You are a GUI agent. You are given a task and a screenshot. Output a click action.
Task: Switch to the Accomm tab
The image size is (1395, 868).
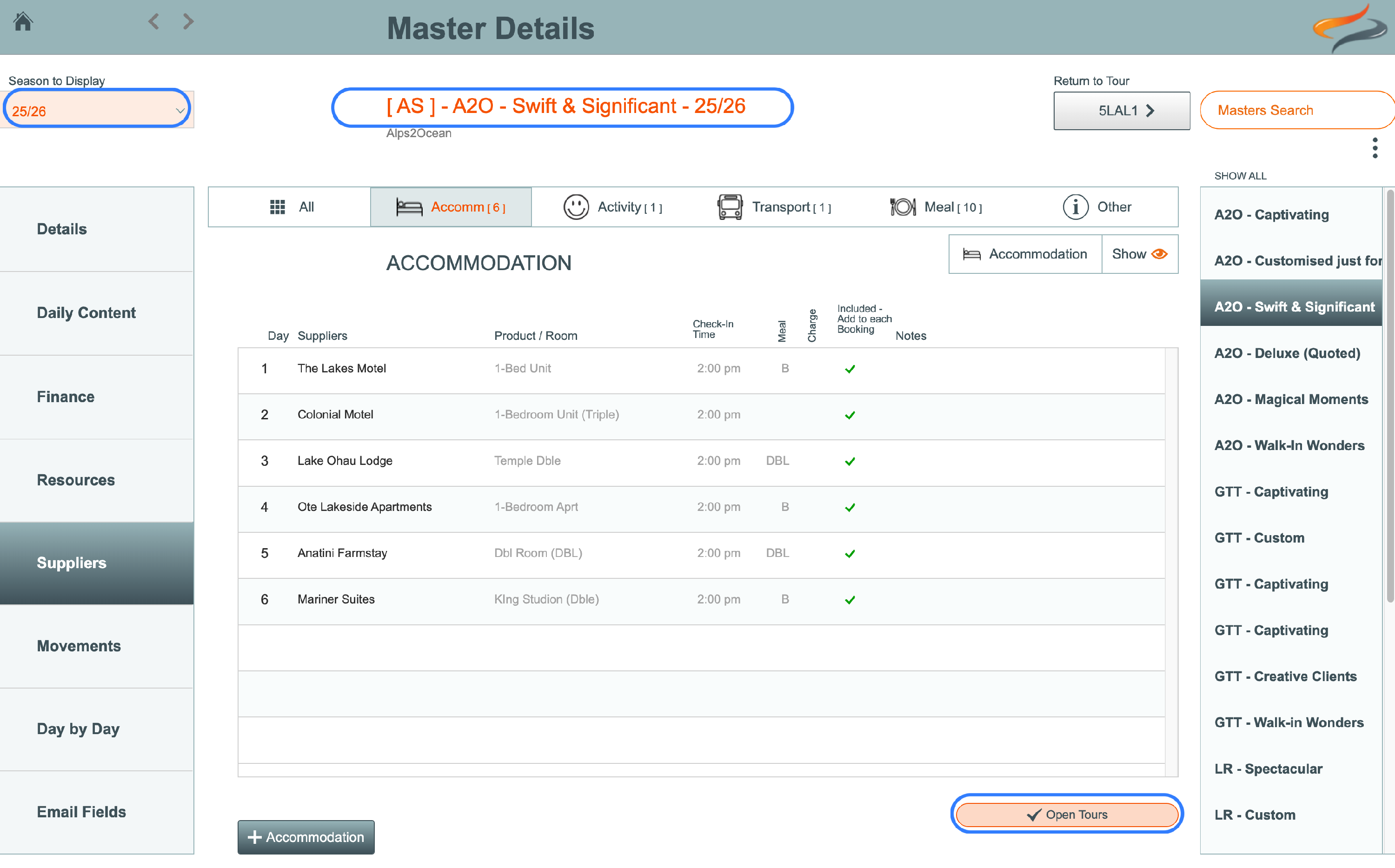click(x=451, y=207)
